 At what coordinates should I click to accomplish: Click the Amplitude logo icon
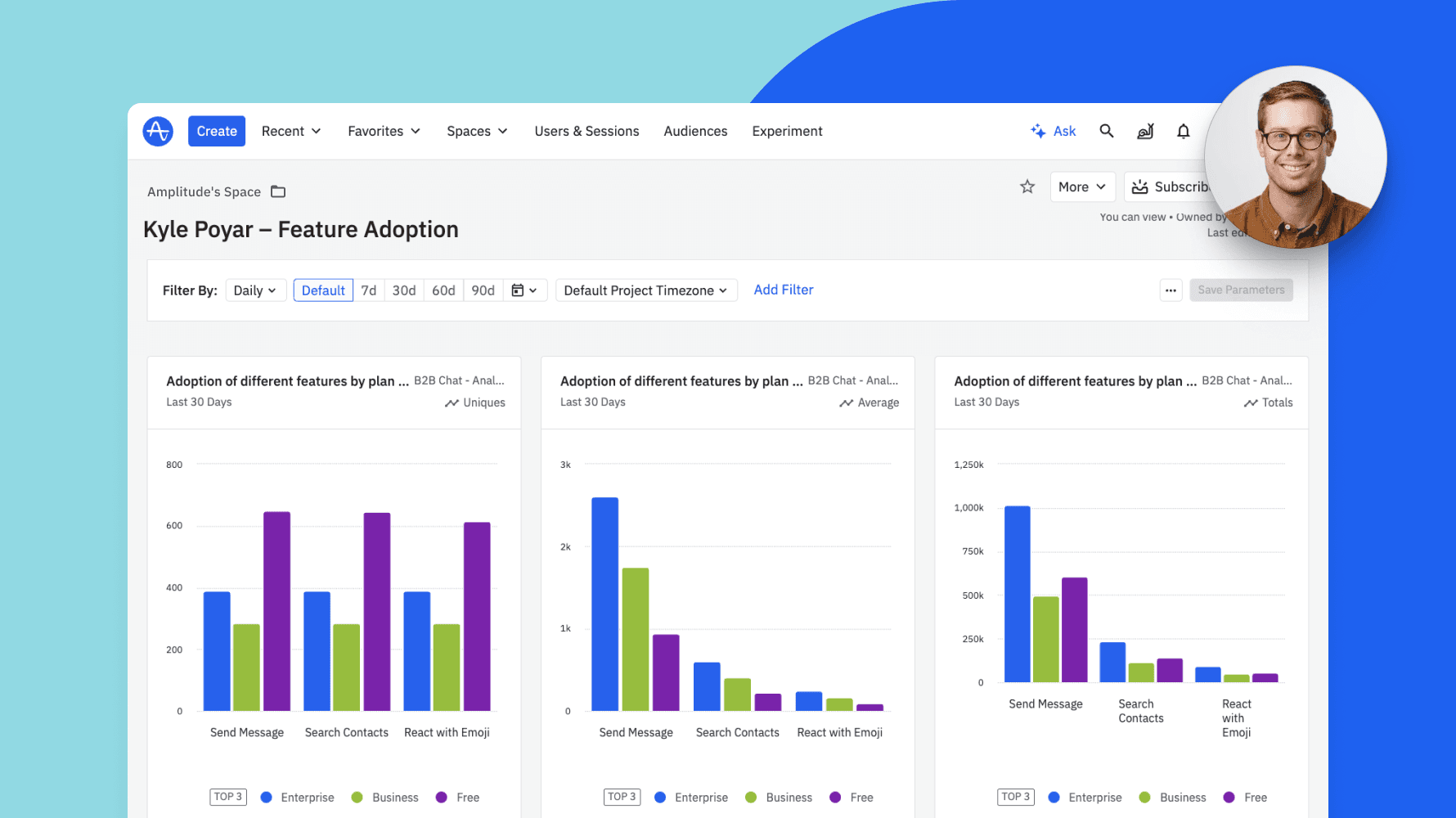(157, 131)
